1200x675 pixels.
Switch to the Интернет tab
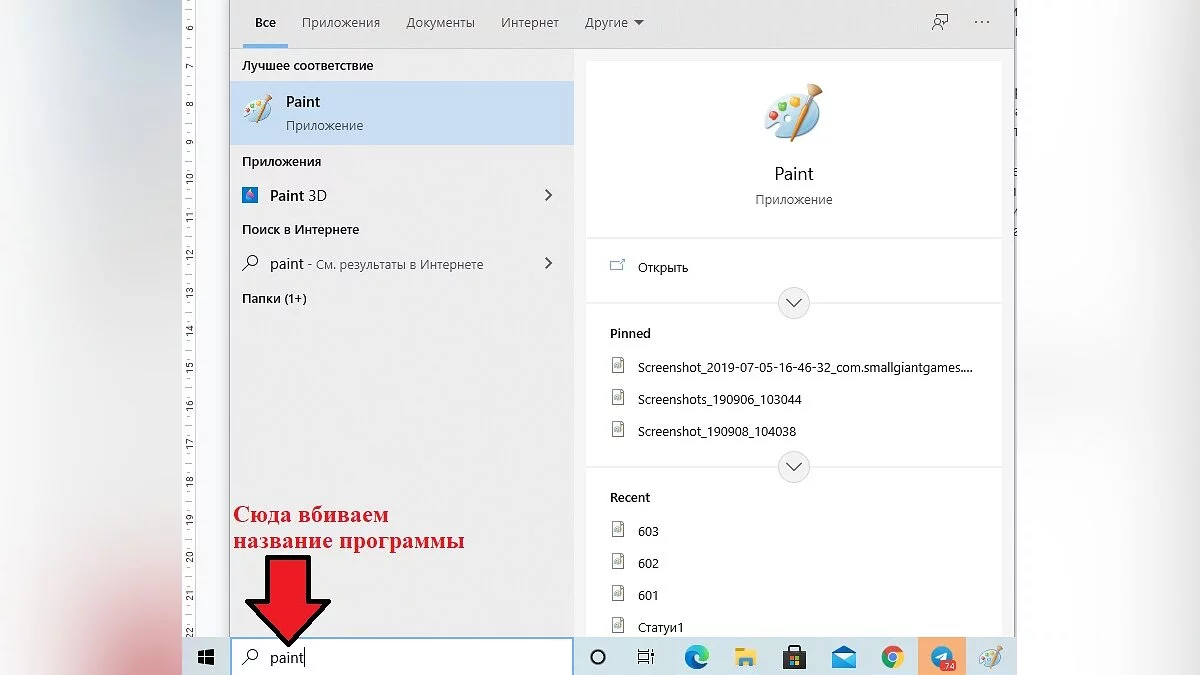click(530, 22)
